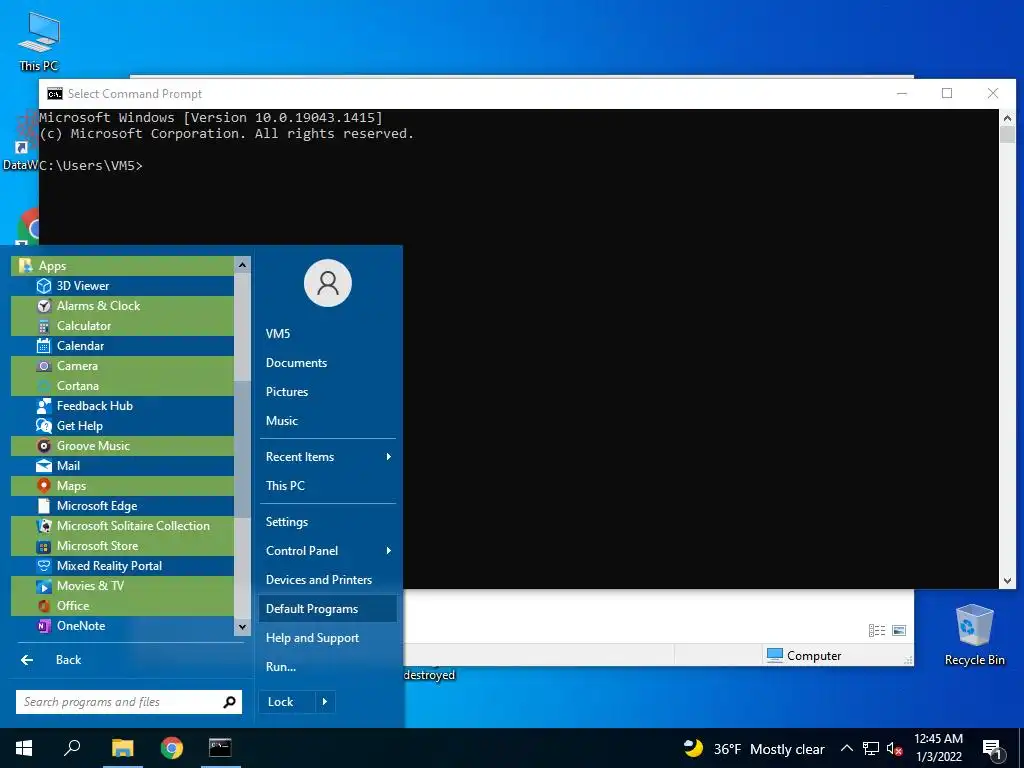Open This PC in start menu
Image resolution: width=1024 pixels, height=768 pixels.
(x=328, y=486)
